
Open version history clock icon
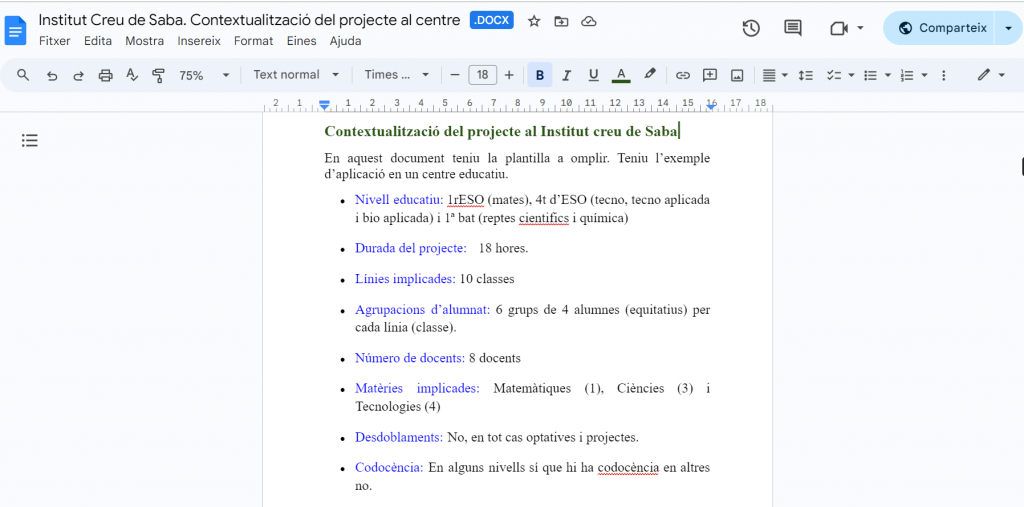[751, 28]
